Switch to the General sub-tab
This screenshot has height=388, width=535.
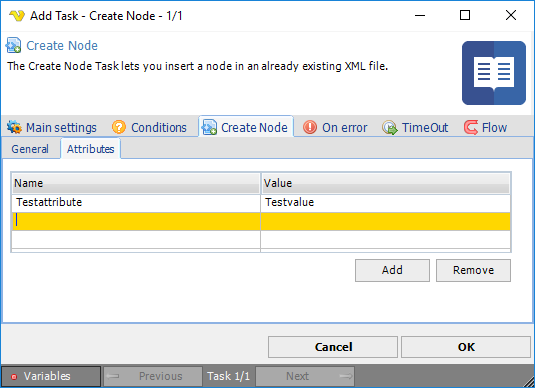tap(30, 149)
